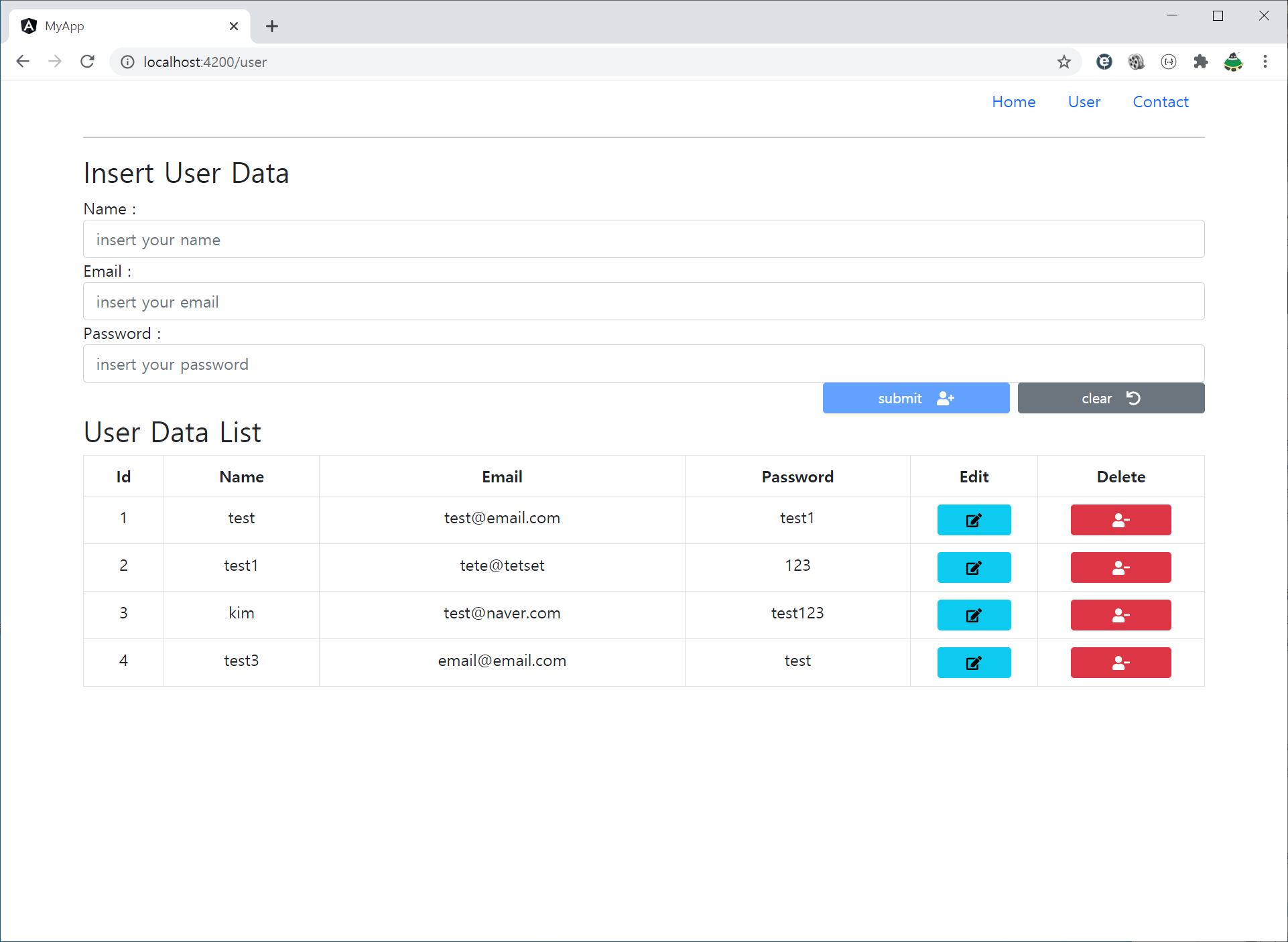Click edit icon for user test
The height and width of the screenshot is (942, 1288).
(x=974, y=520)
